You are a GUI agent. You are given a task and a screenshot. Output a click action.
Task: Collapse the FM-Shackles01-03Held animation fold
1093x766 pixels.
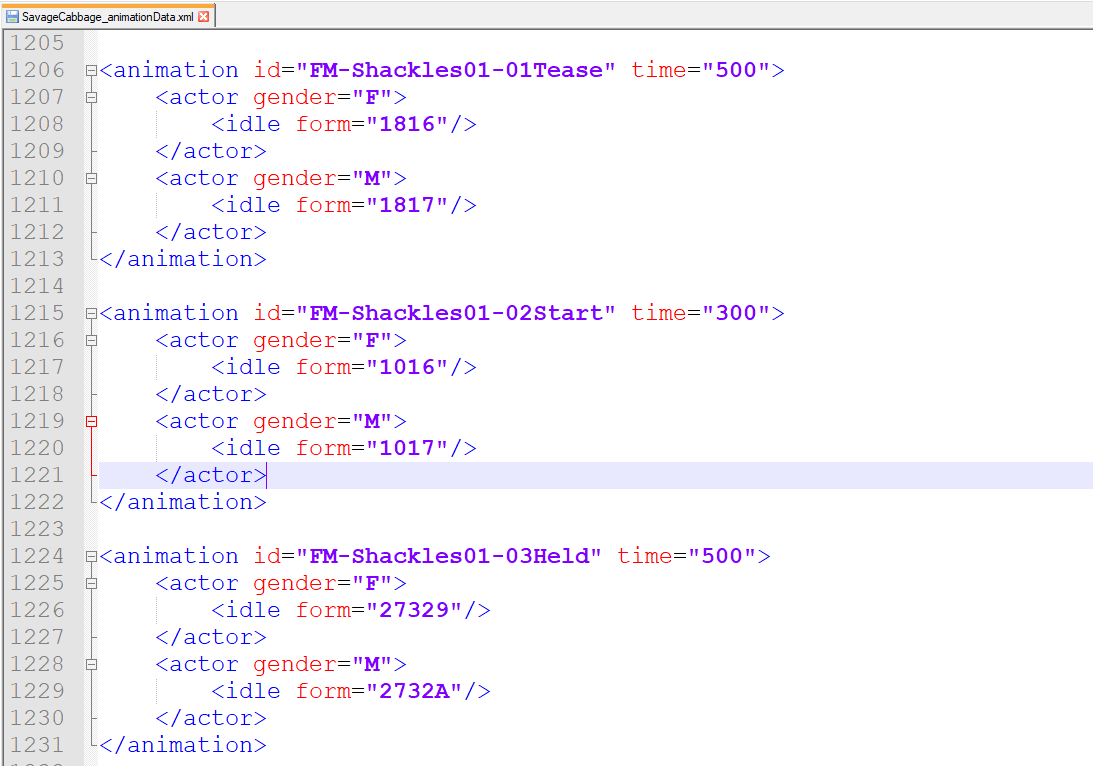click(x=91, y=557)
